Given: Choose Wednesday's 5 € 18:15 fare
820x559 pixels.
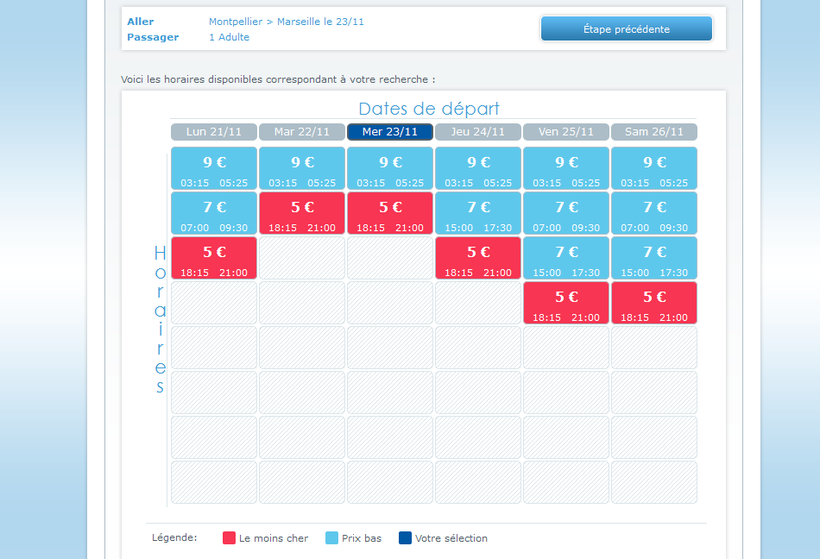Looking at the screenshot, I should point(390,214).
